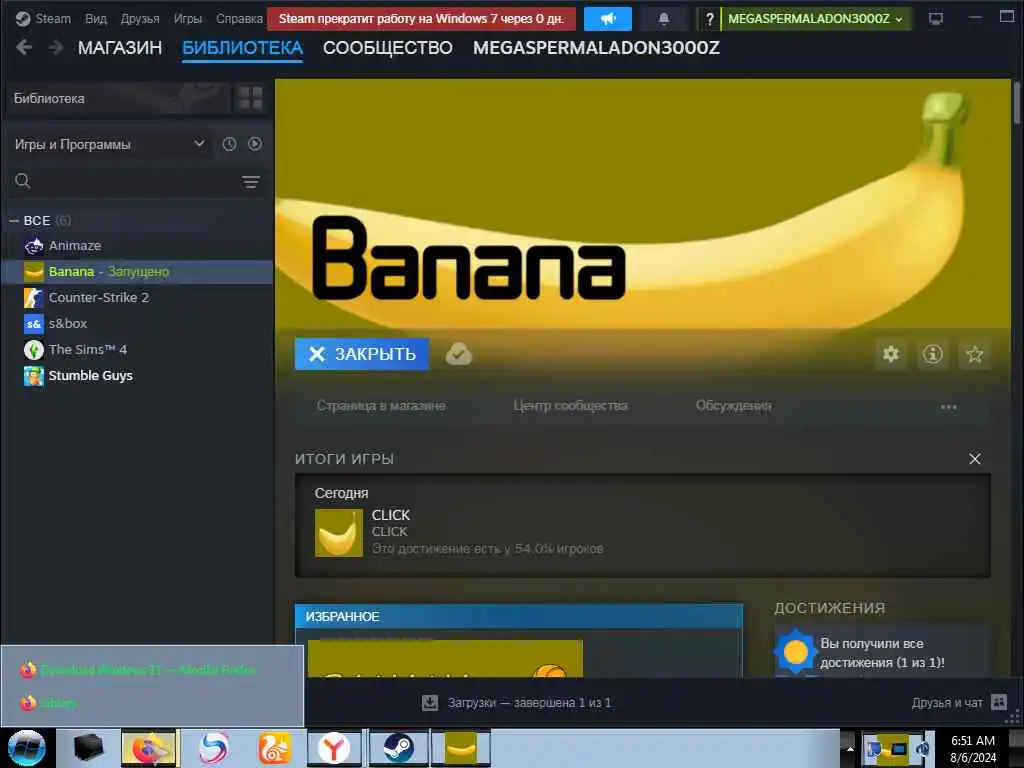Click the cloud sync status icon
The image size is (1024, 768).
tap(458, 354)
